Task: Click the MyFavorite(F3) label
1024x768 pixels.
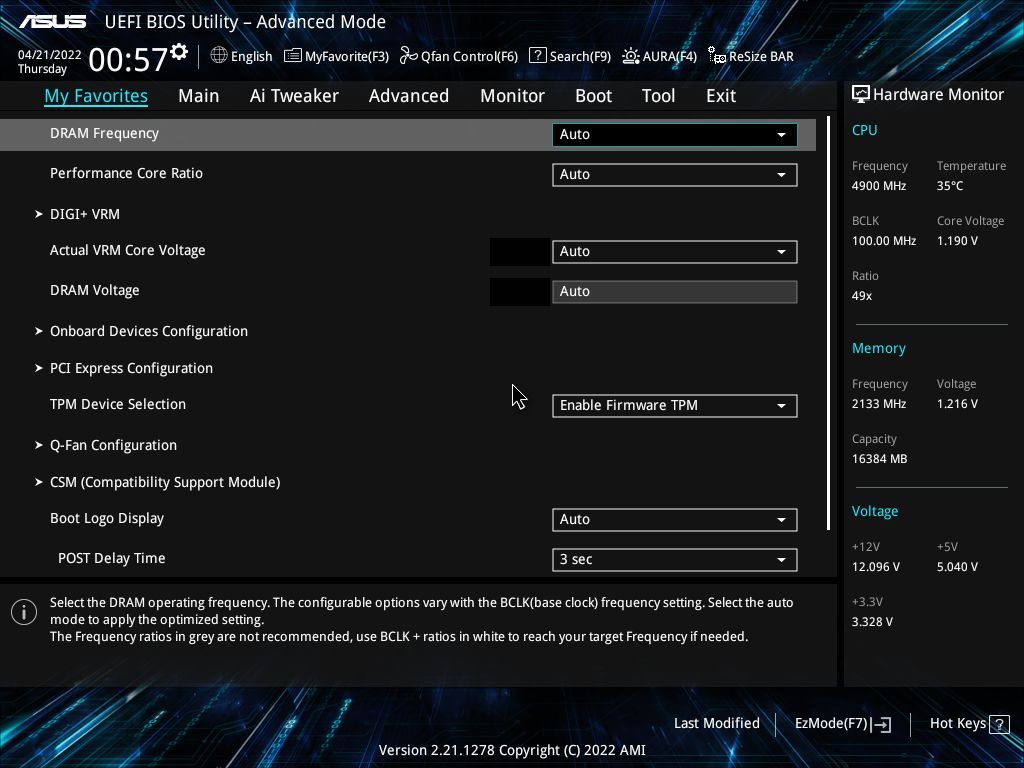Action: [347, 57]
